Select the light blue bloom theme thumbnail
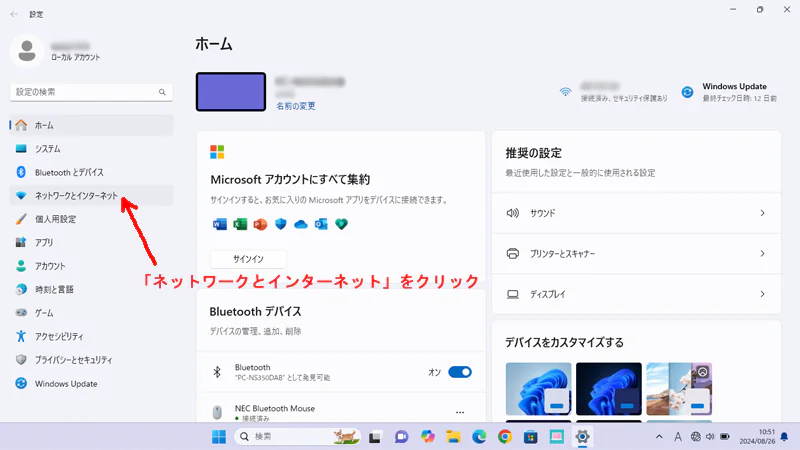This screenshot has height=450, width=800. coord(538,389)
